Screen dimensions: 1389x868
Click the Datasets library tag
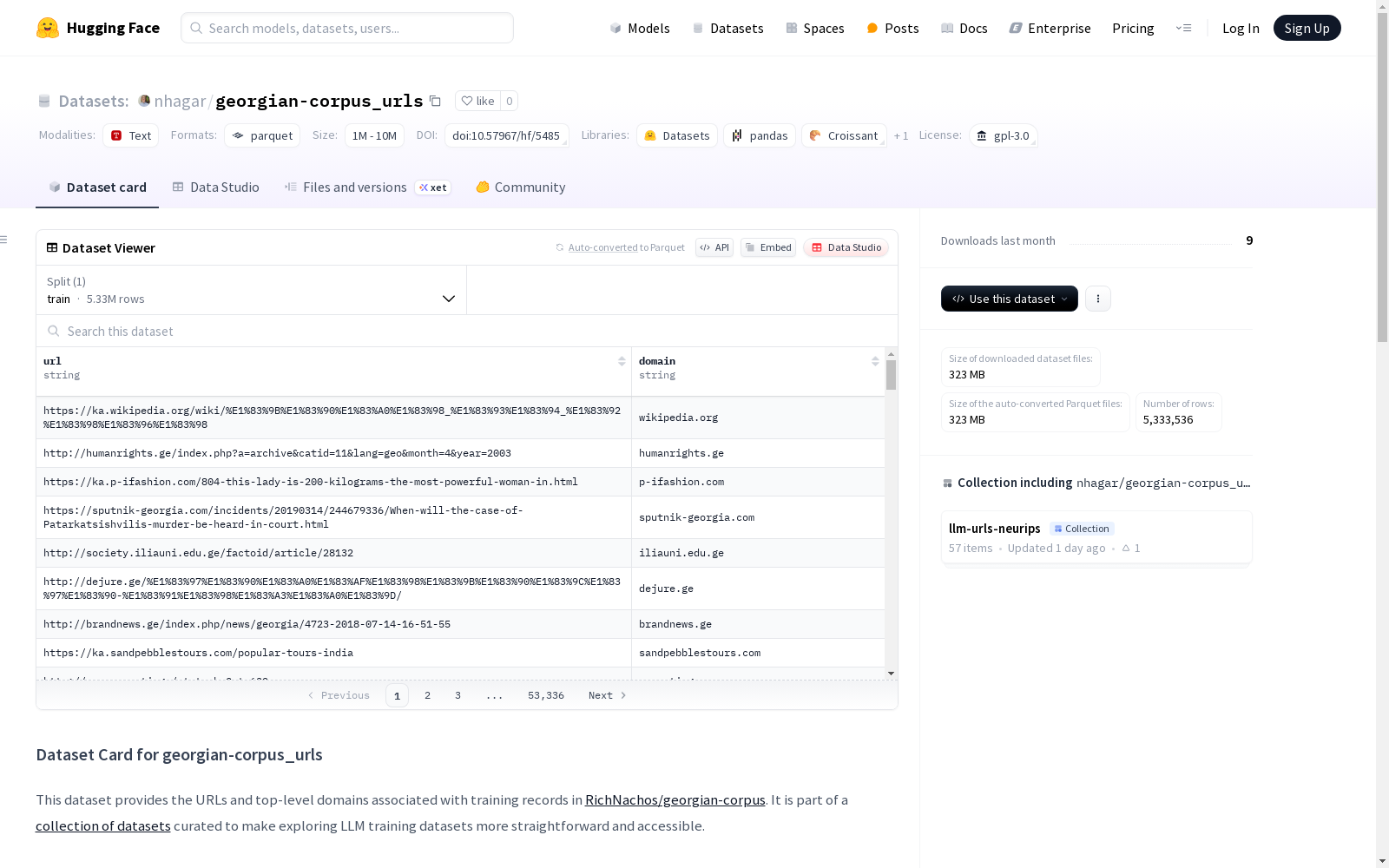coord(677,135)
